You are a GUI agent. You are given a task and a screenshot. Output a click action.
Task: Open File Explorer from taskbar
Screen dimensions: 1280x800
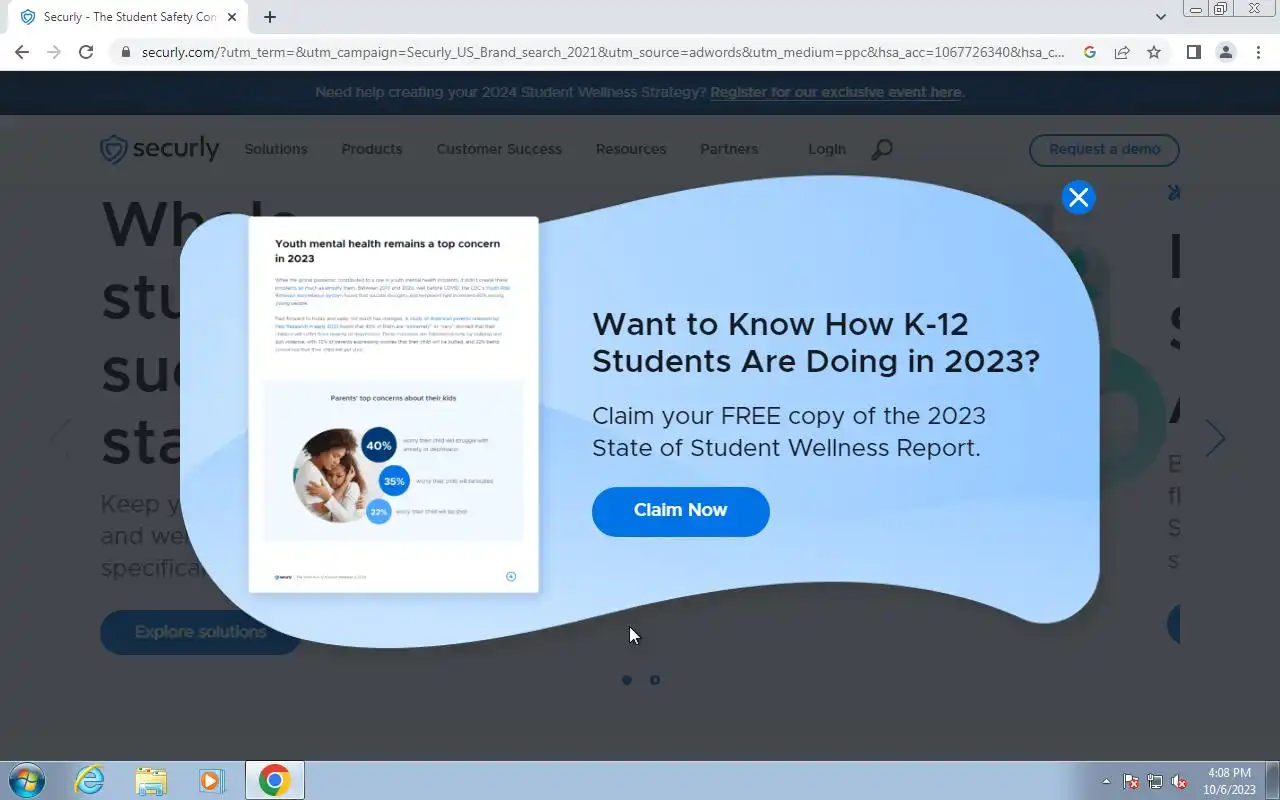(151, 780)
